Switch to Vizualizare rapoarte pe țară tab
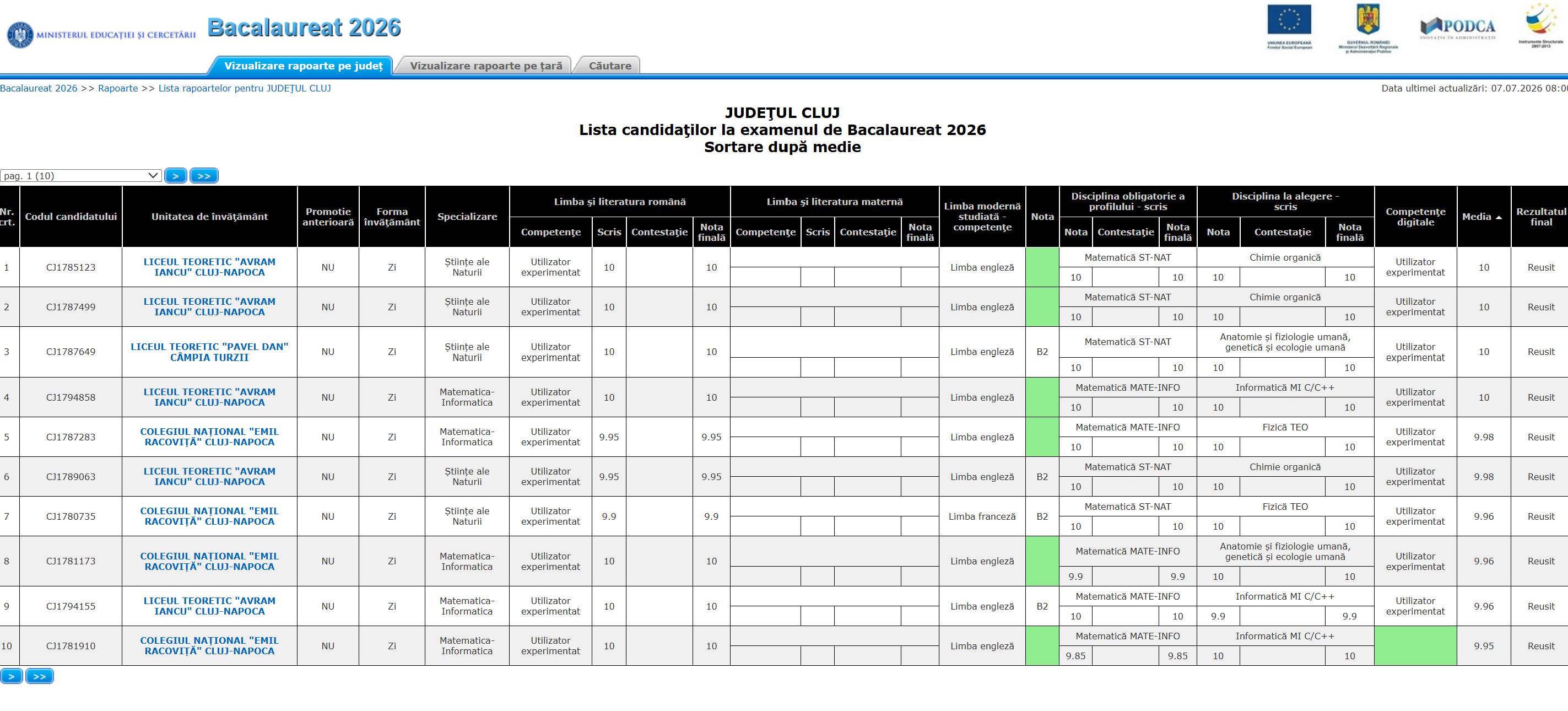The image size is (1568, 711). 485,66
